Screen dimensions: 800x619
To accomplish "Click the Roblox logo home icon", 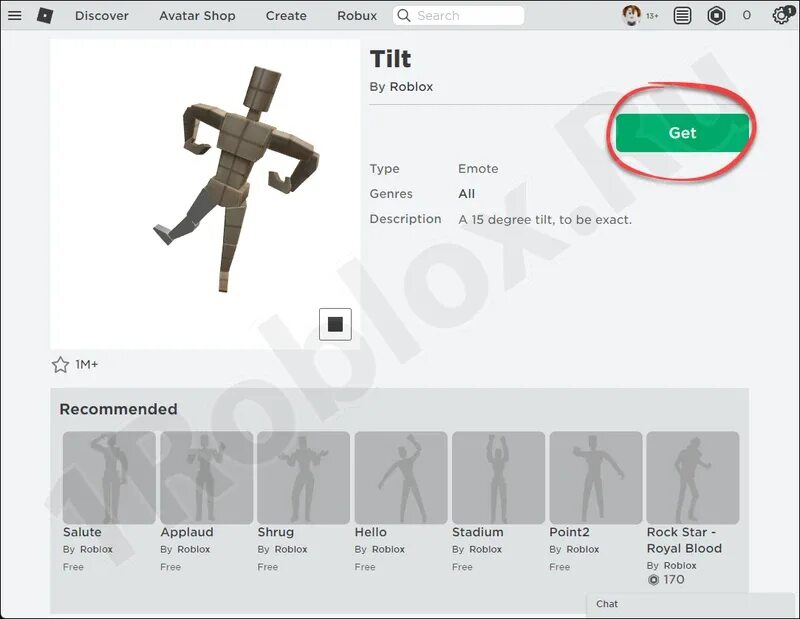I will pos(45,15).
